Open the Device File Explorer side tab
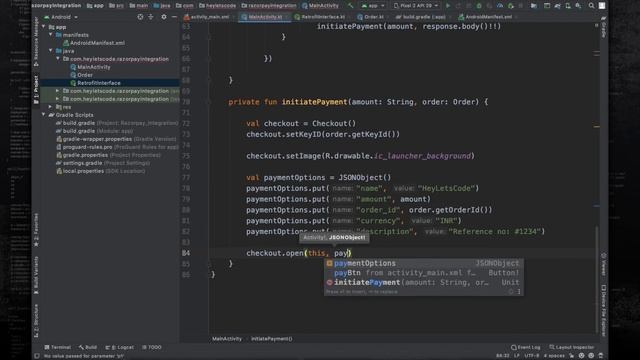Viewport: 640px width, 360px height. 604,310
